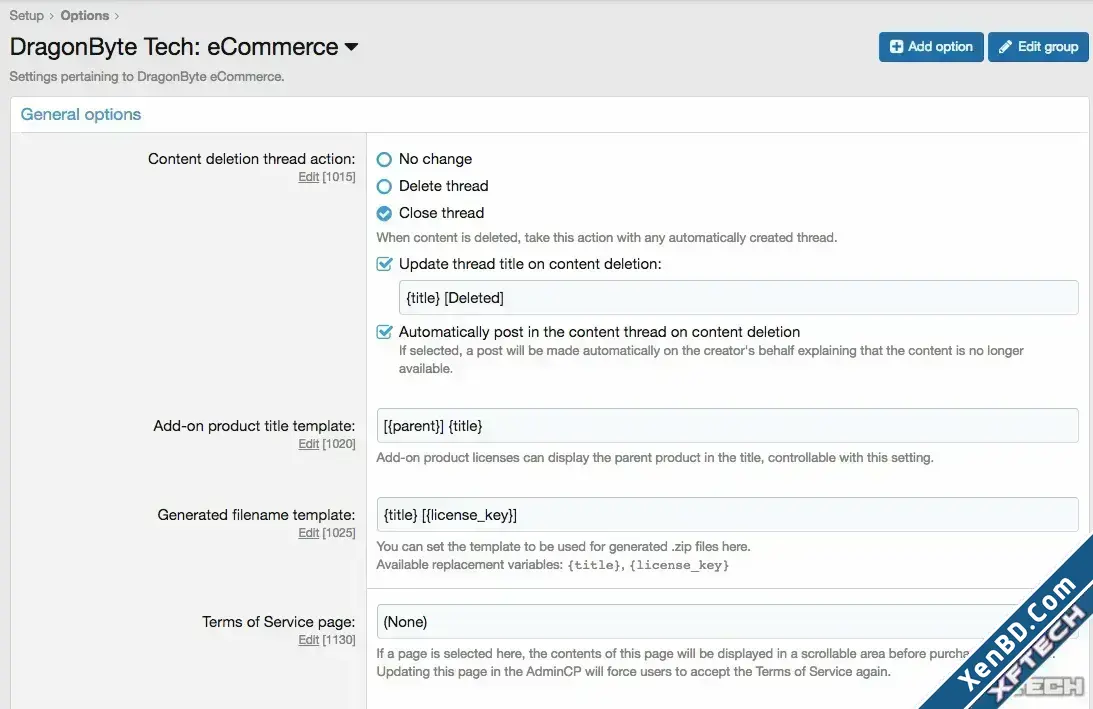The width and height of the screenshot is (1093, 709).
Task: Click the Terms of Service page label
Action: point(279,622)
